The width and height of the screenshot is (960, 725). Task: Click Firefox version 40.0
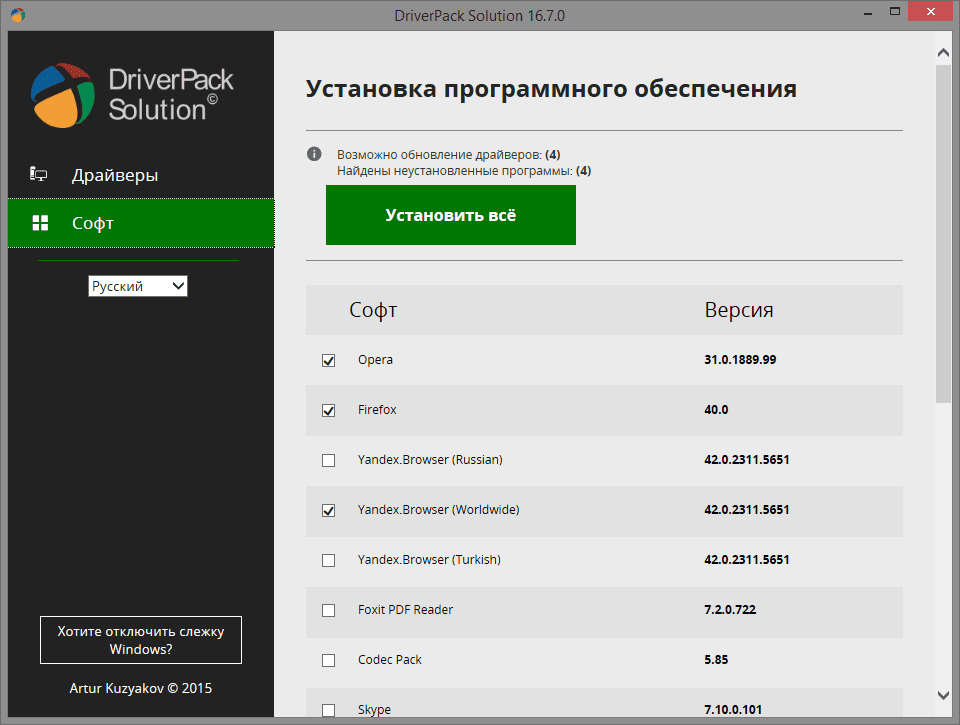pyautogui.click(x=716, y=410)
